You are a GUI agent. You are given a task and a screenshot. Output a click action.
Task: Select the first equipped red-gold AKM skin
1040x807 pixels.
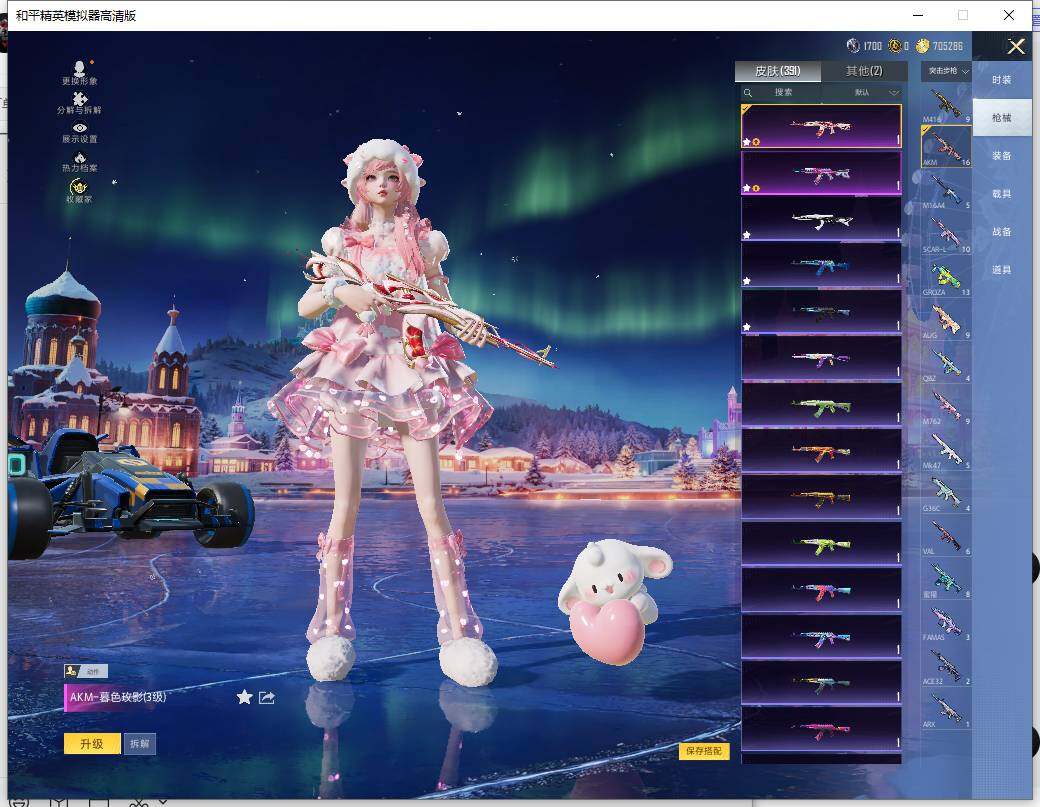pos(821,126)
